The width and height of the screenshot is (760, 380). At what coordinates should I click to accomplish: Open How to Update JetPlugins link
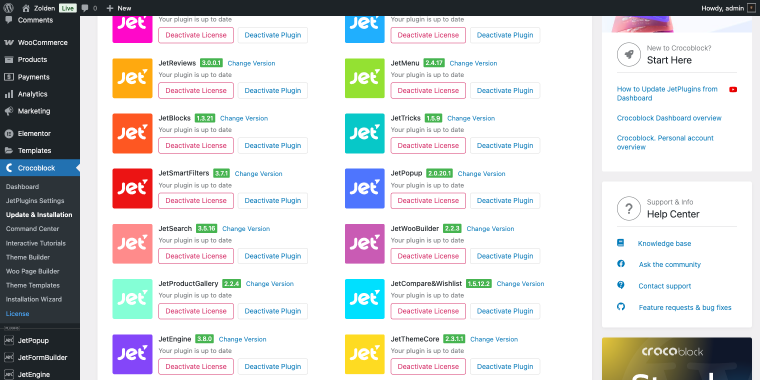[667, 94]
